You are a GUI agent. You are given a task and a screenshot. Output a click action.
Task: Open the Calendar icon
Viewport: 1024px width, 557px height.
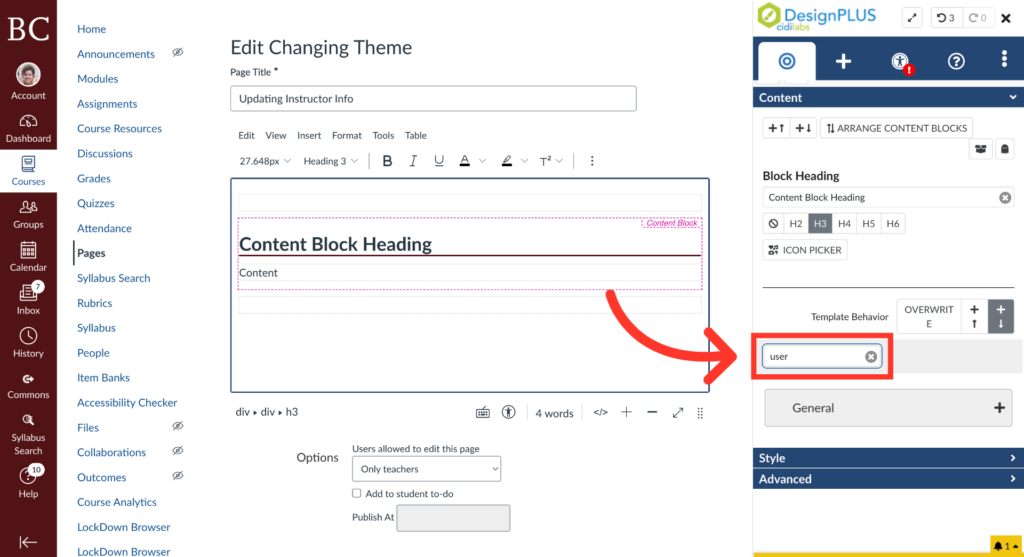tap(28, 250)
